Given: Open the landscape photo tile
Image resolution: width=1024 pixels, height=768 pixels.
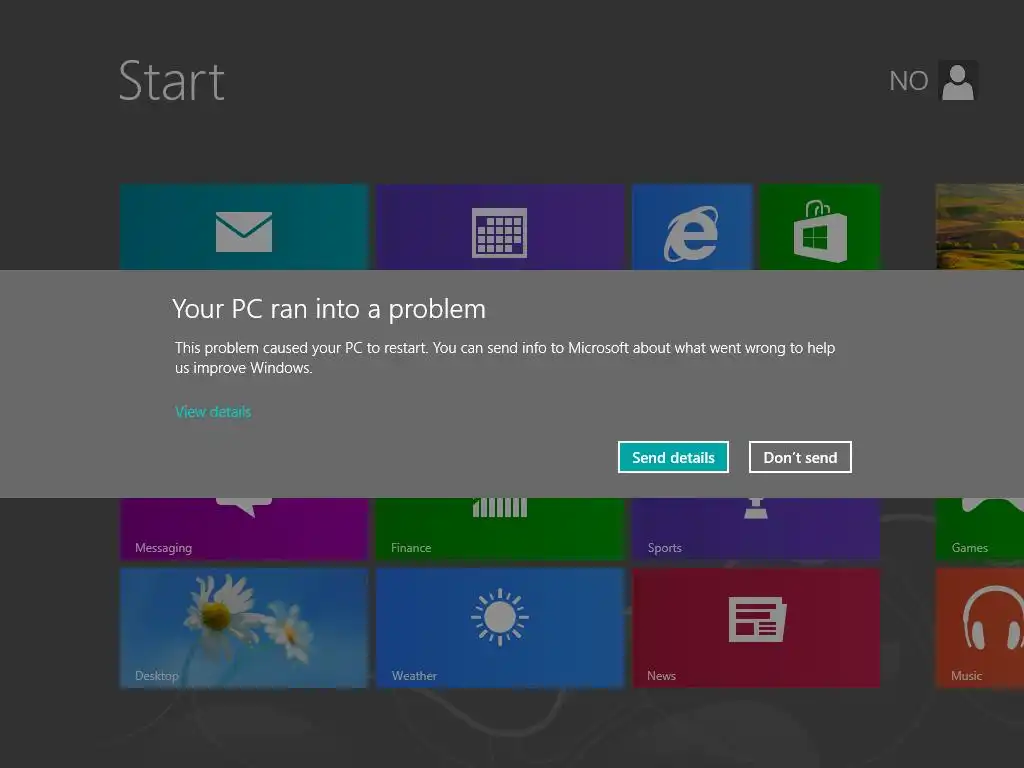Looking at the screenshot, I should (980, 227).
